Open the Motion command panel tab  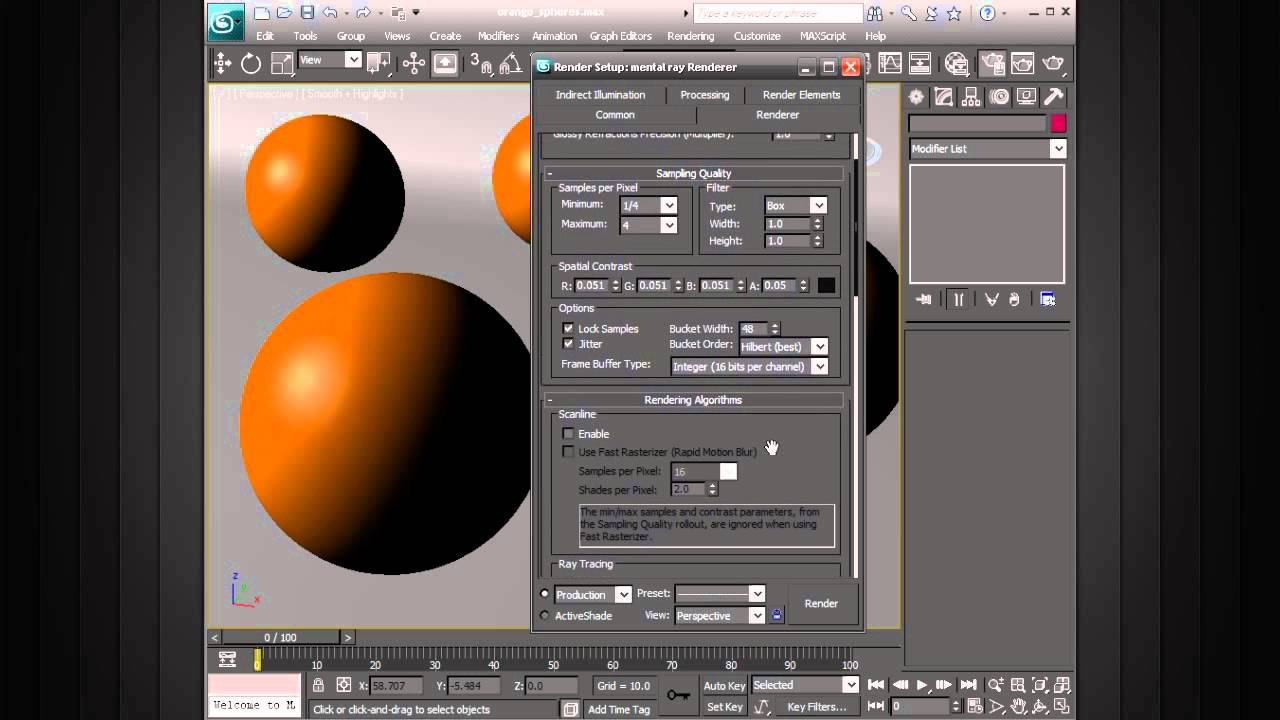click(x=999, y=97)
